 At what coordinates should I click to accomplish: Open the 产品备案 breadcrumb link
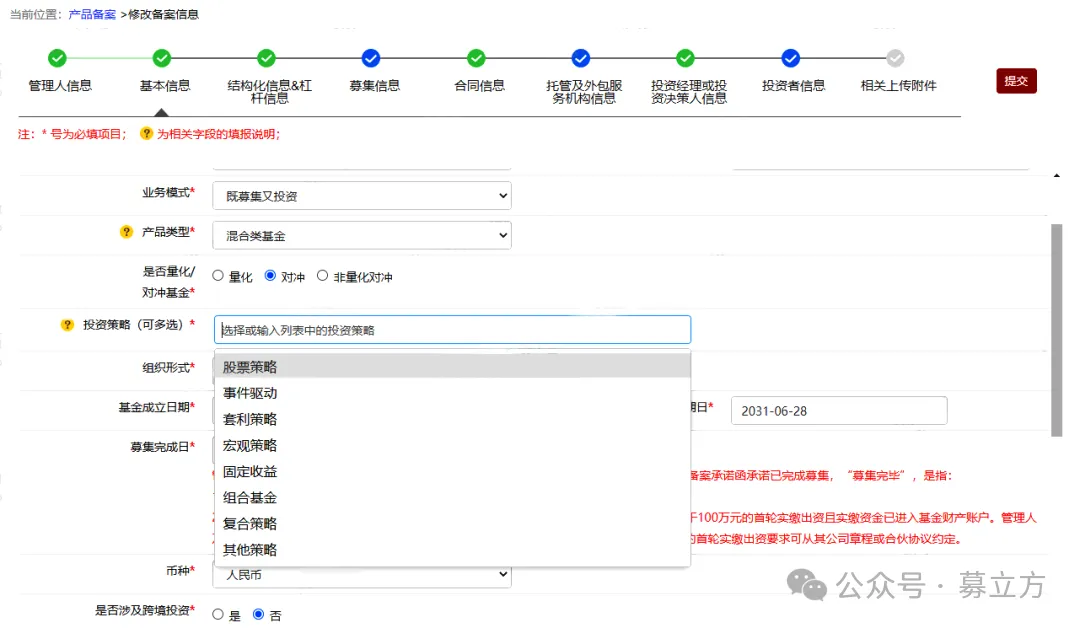(x=94, y=14)
